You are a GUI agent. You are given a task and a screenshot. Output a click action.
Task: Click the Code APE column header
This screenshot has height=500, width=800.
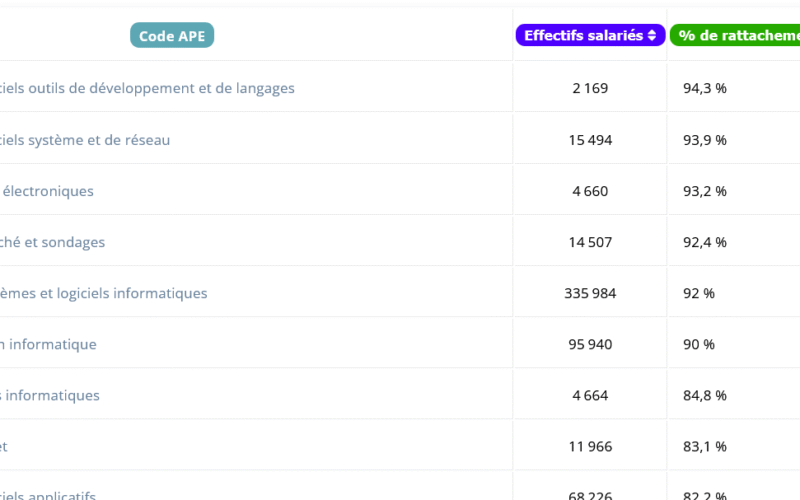pyautogui.click(x=172, y=36)
